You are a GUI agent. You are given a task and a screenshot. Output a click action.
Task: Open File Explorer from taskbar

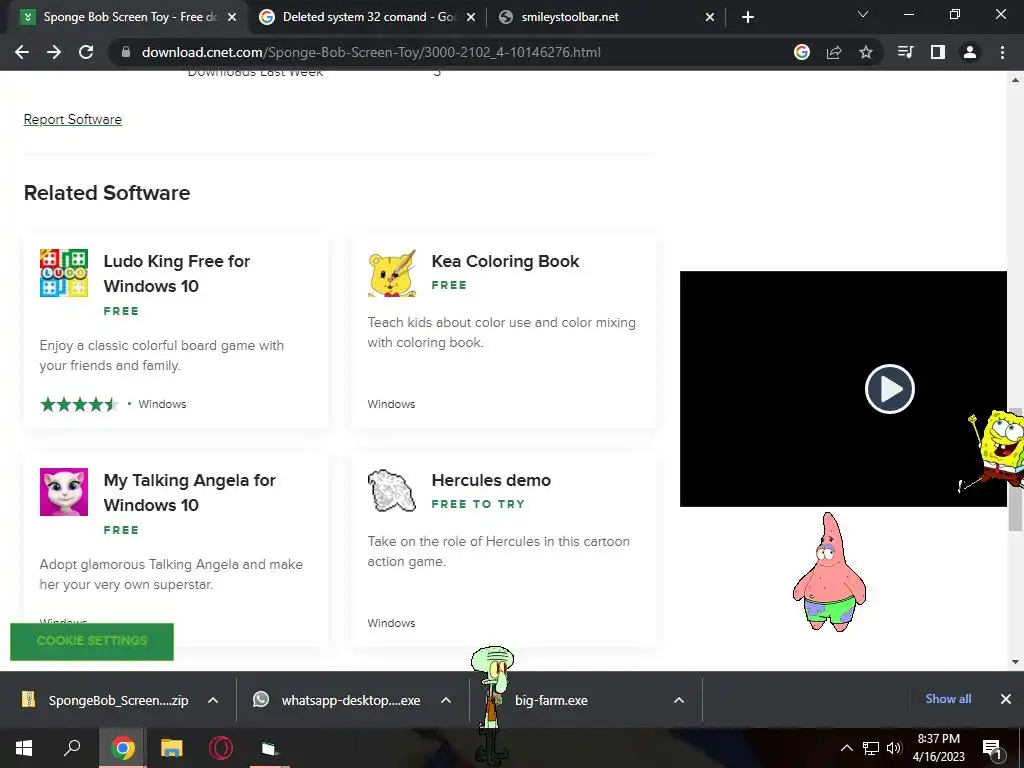pos(171,748)
